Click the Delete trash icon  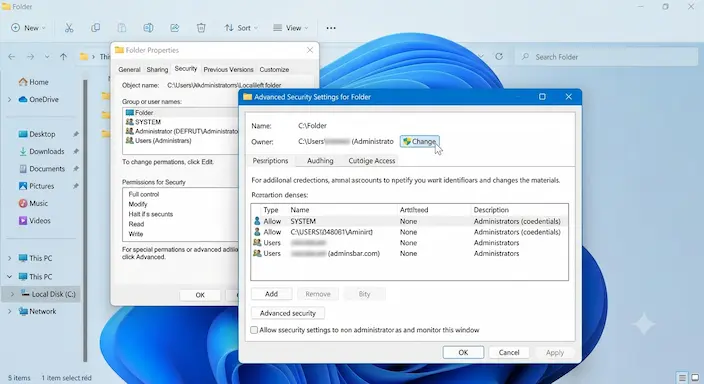[x=201, y=28]
